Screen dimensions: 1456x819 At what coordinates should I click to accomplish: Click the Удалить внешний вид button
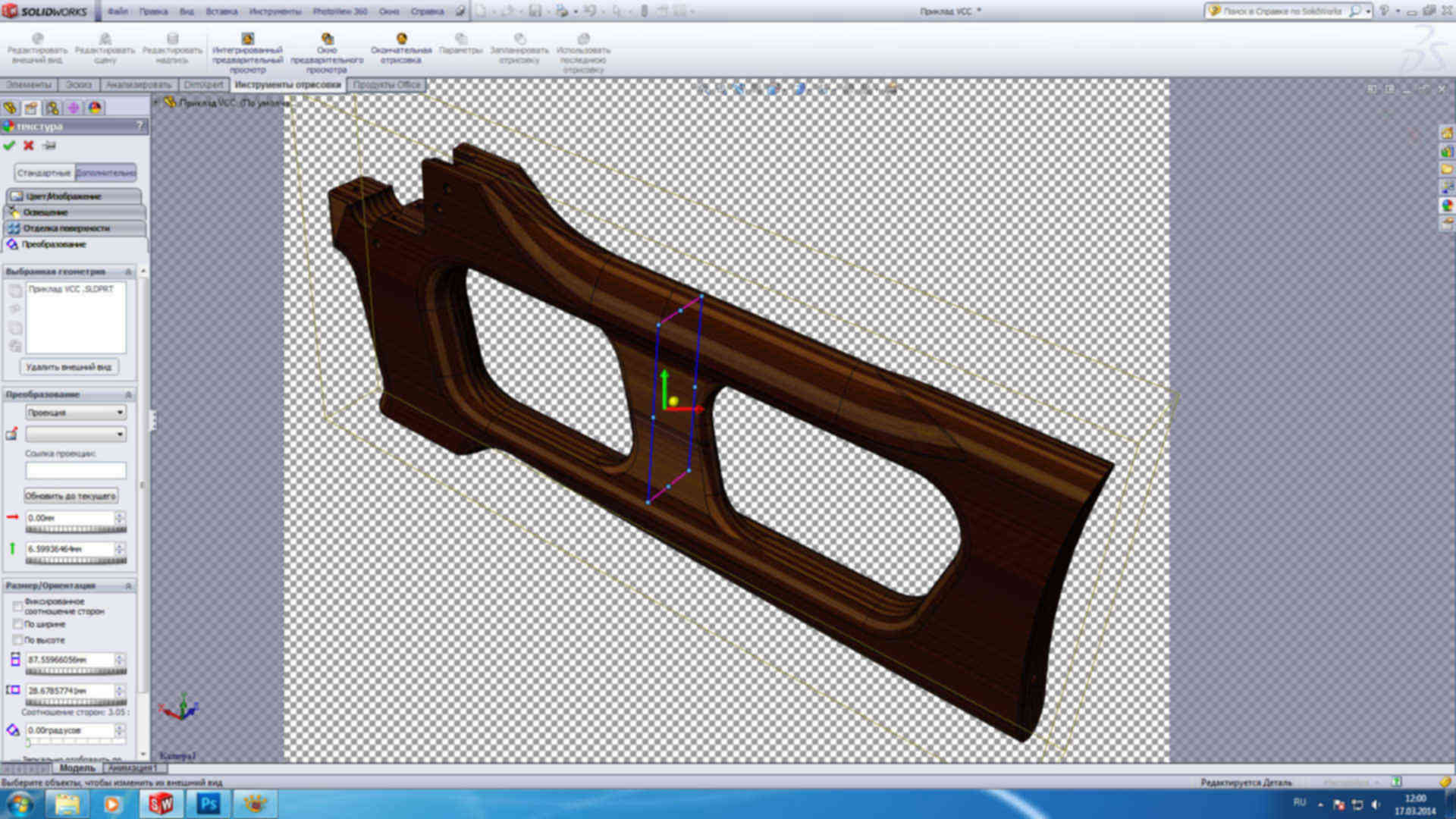[69, 367]
